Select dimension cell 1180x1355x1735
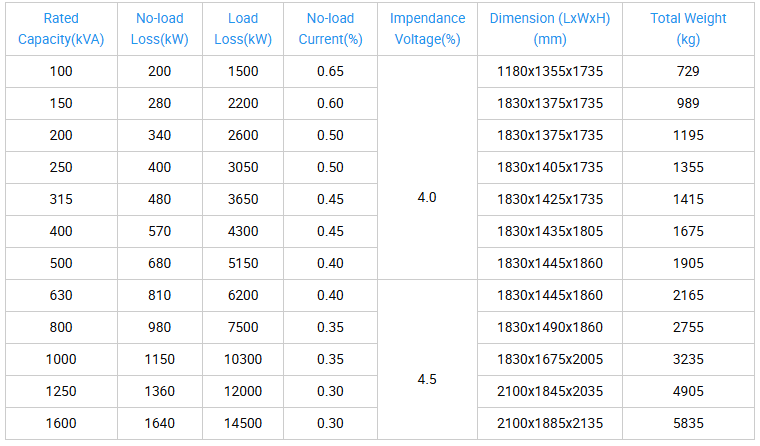The height and width of the screenshot is (446, 760). pyautogui.click(x=550, y=72)
